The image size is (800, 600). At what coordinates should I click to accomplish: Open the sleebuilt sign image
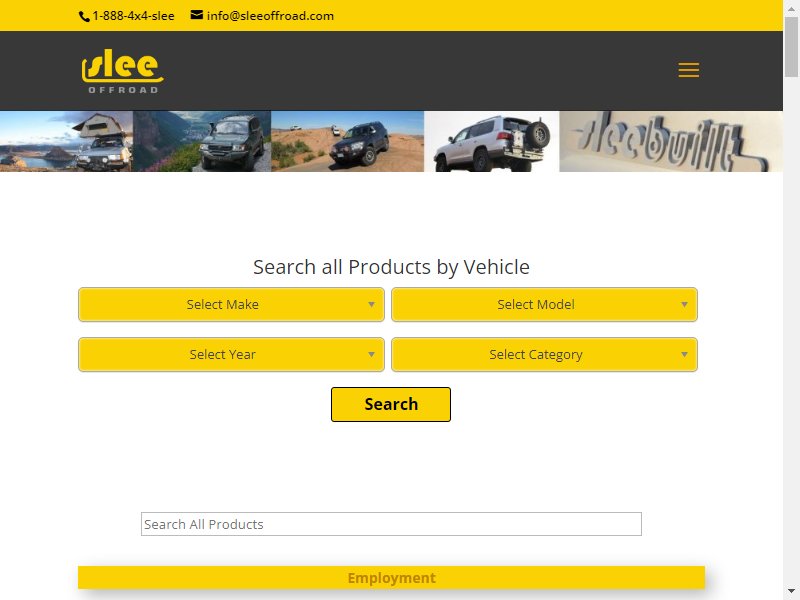[x=671, y=141]
